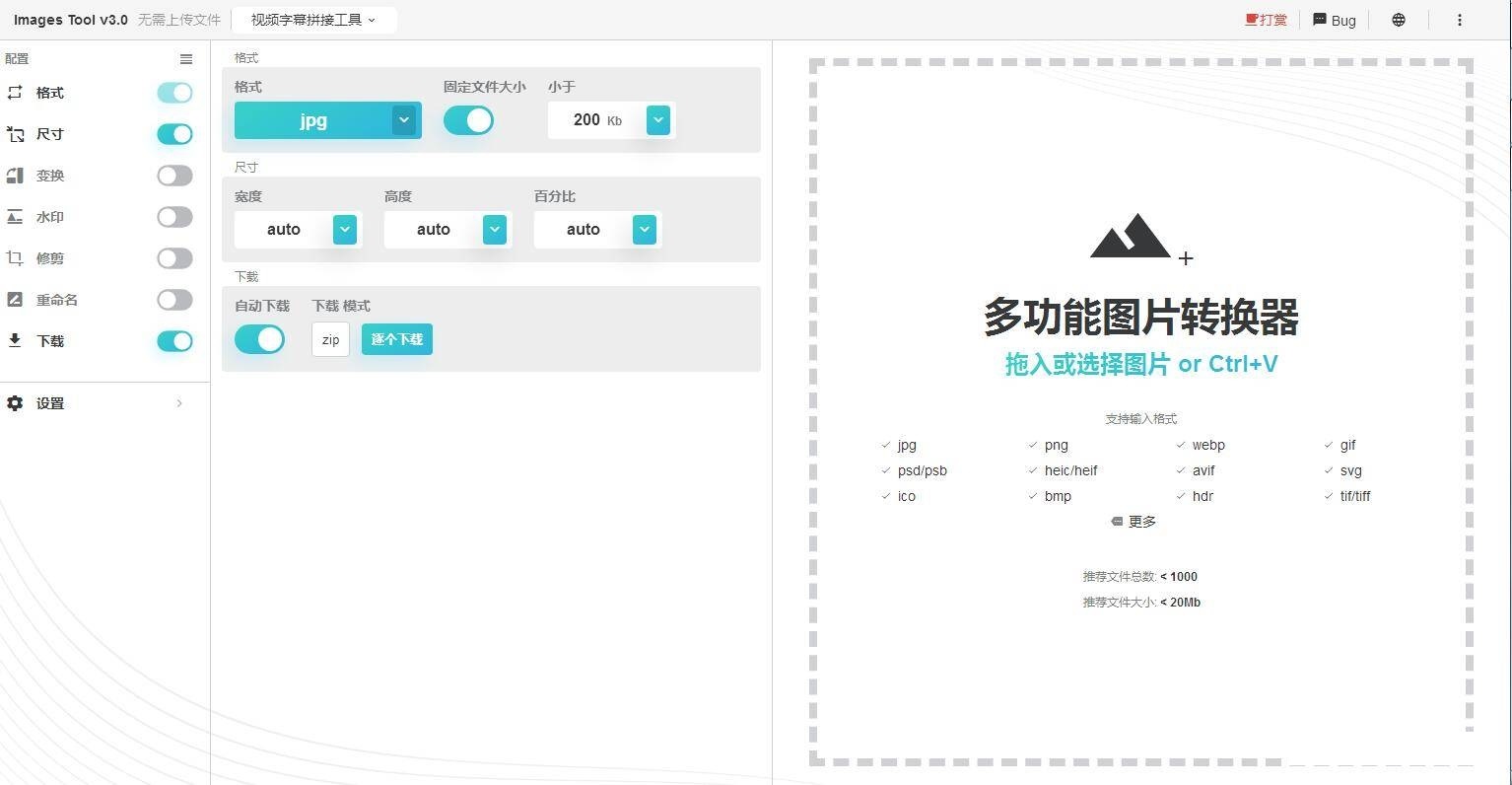Image resolution: width=1512 pixels, height=785 pixels.
Task: Enable the 变换 toggle switch
Action: (x=174, y=176)
